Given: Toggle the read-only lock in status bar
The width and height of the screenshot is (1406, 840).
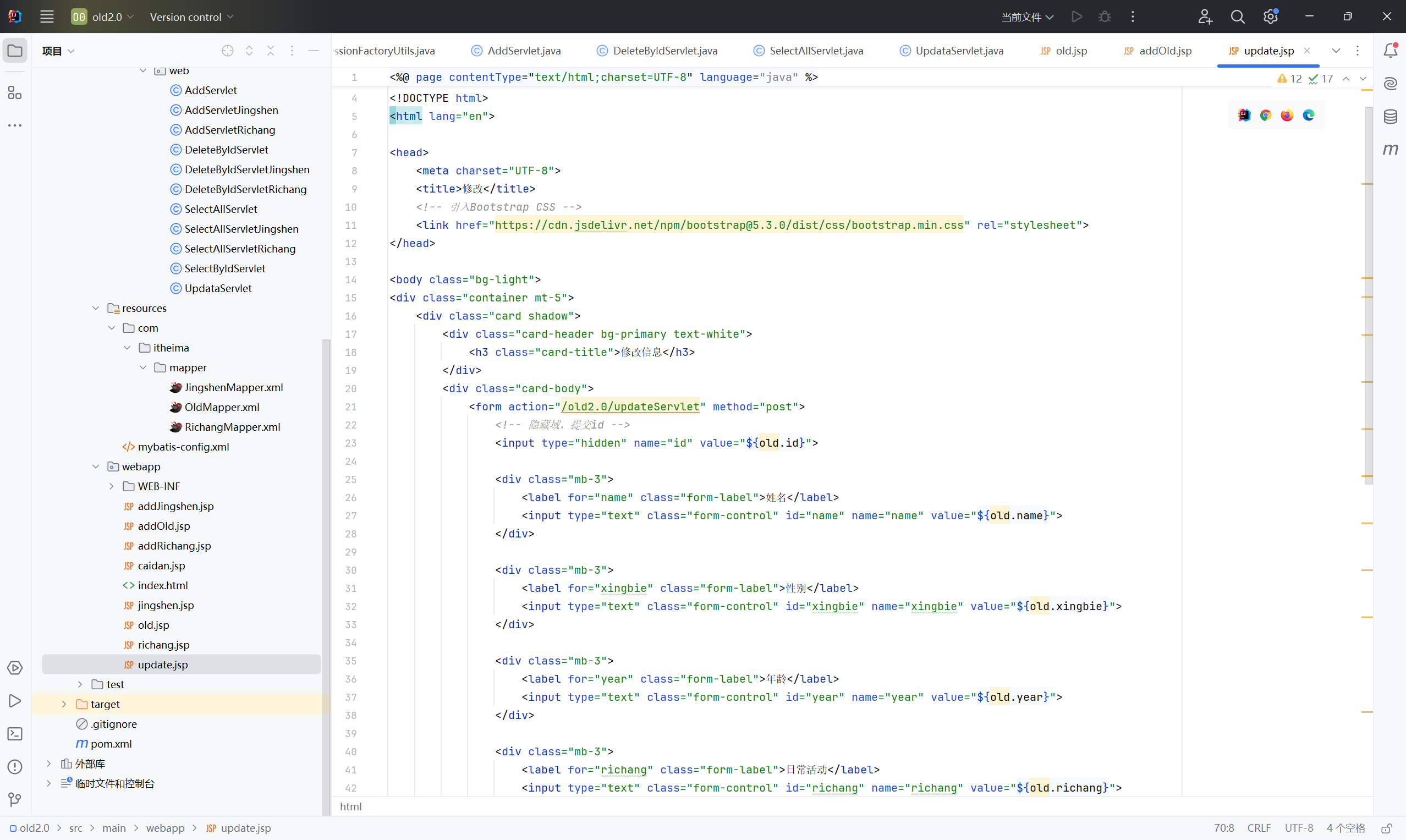Looking at the screenshot, I should click(x=1386, y=828).
